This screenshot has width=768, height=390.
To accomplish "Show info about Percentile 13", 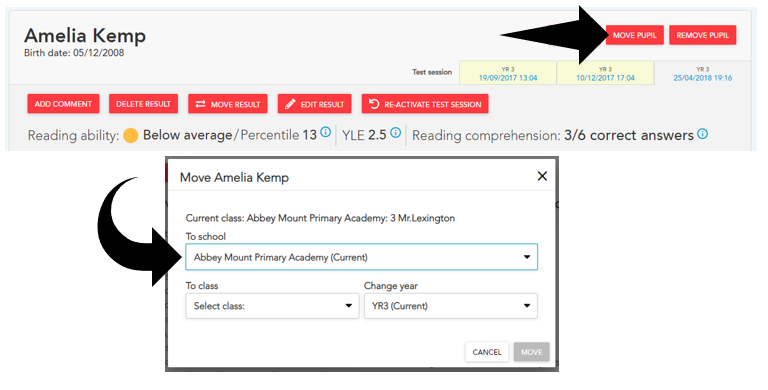I will [325, 132].
